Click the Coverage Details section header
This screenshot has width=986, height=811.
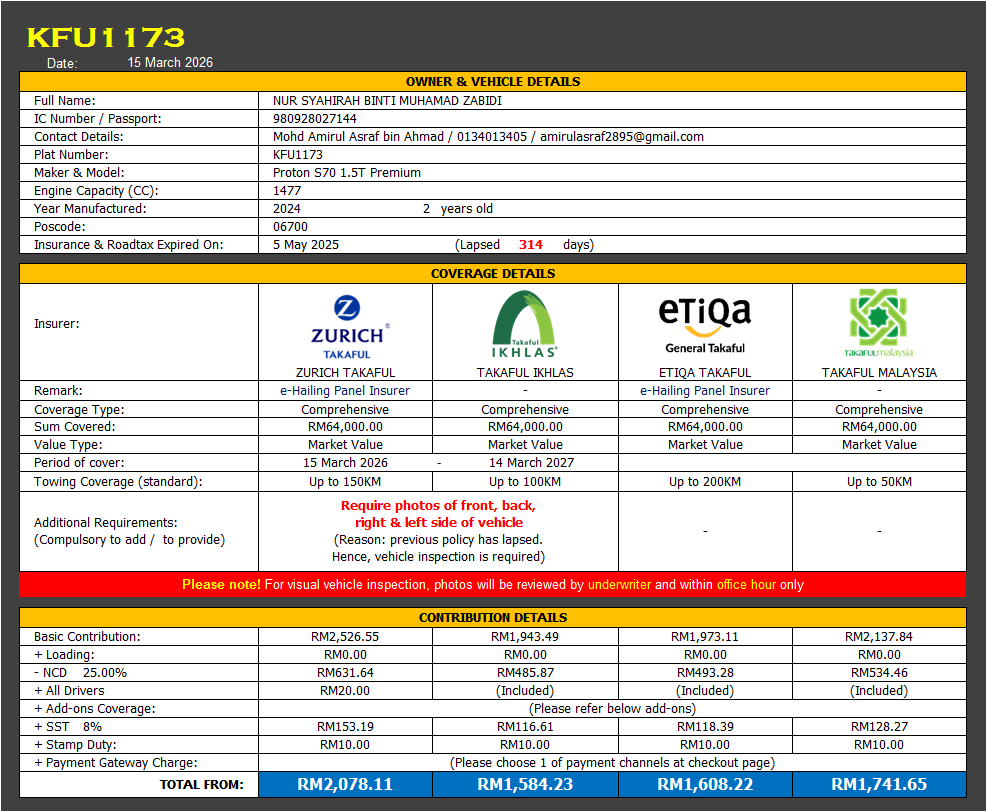pyautogui.click(x=493, y=274)
